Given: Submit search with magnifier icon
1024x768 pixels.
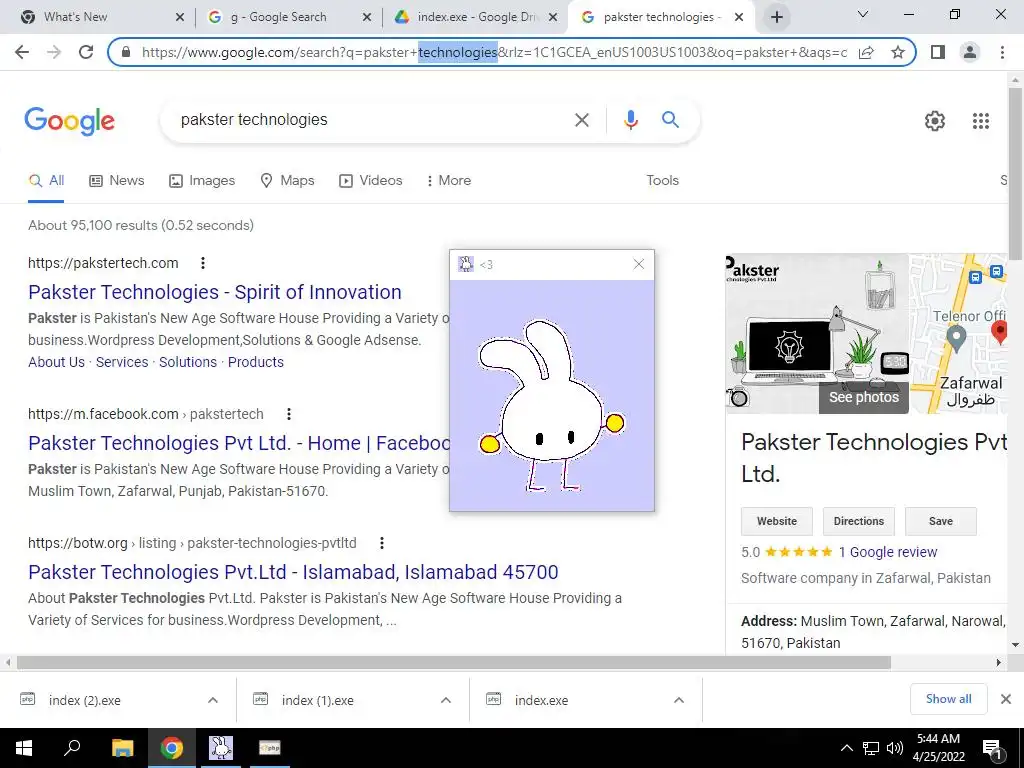Looking at the screenshot, I should [670, 120].
